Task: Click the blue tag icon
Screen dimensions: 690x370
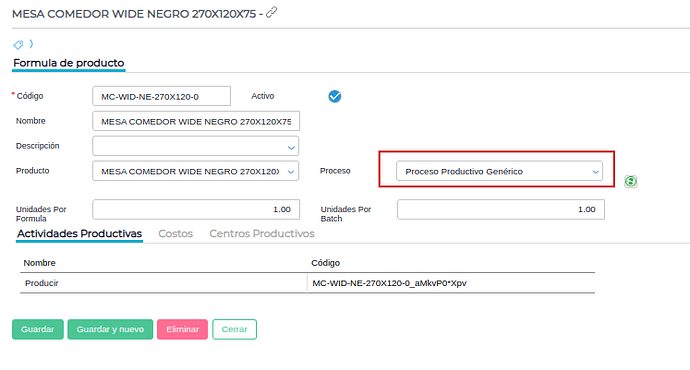Action: (x=18, y=44)
